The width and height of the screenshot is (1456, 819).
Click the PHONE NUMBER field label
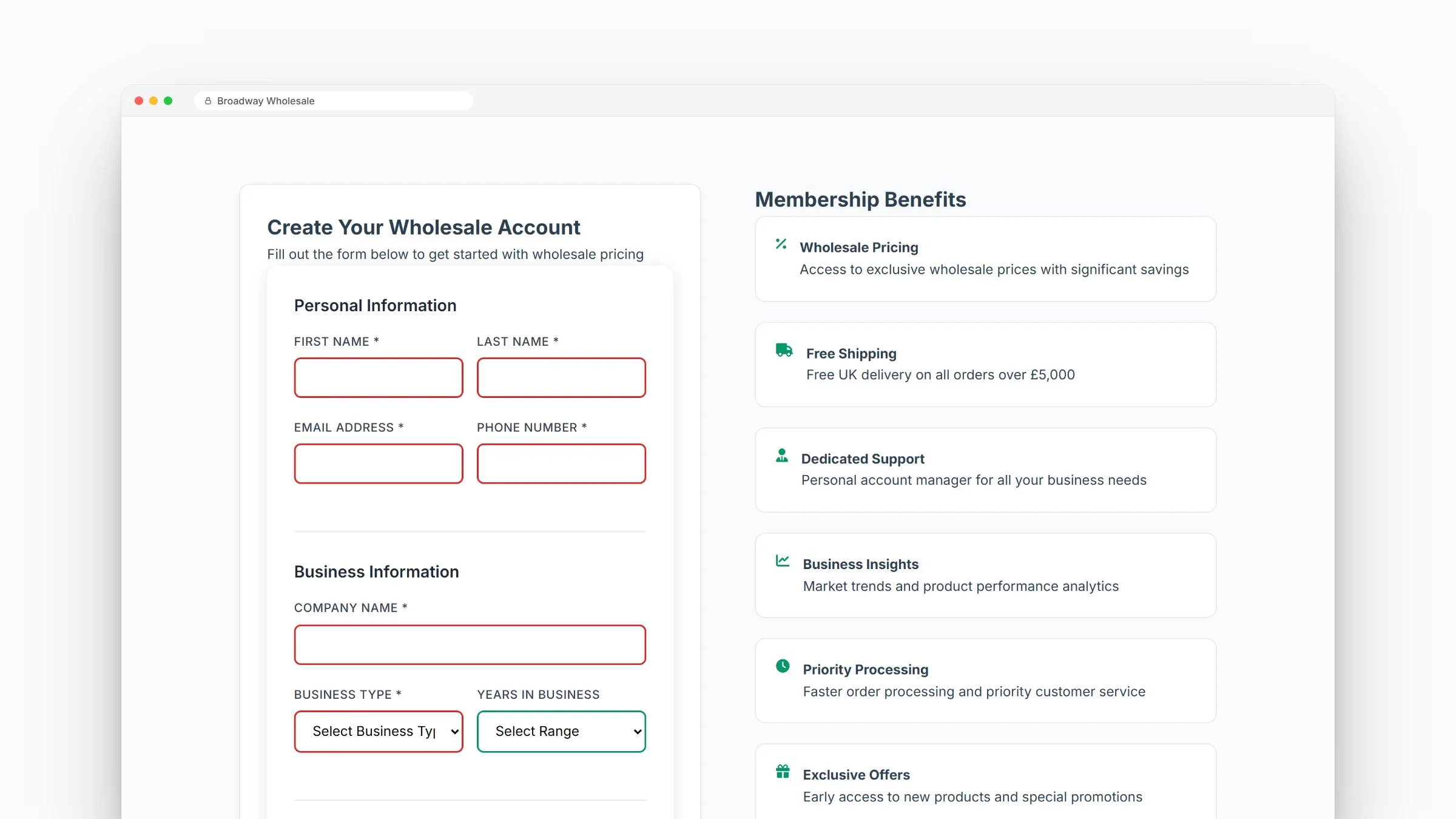532,428
